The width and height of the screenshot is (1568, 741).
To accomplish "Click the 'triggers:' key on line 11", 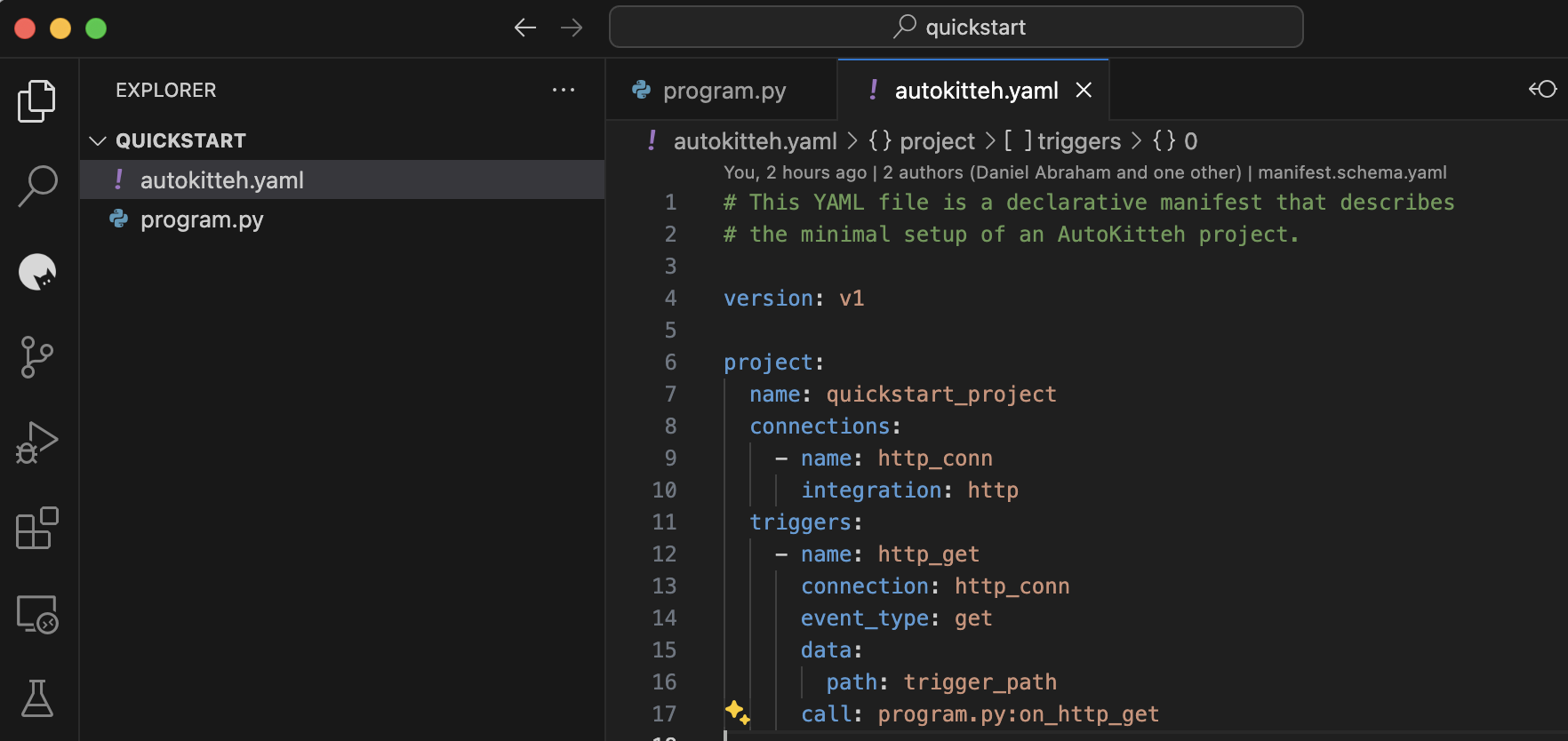I will (x=806, y=522).
